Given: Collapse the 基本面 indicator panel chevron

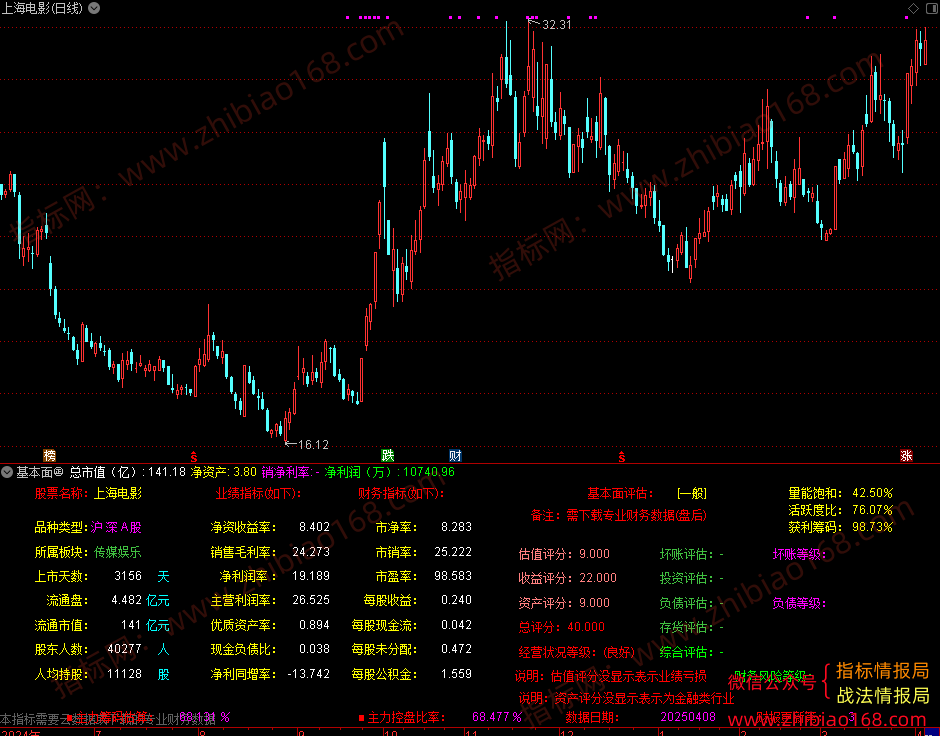Looking at the screenshot, I should pyautogui.click(x=7, y=472).
